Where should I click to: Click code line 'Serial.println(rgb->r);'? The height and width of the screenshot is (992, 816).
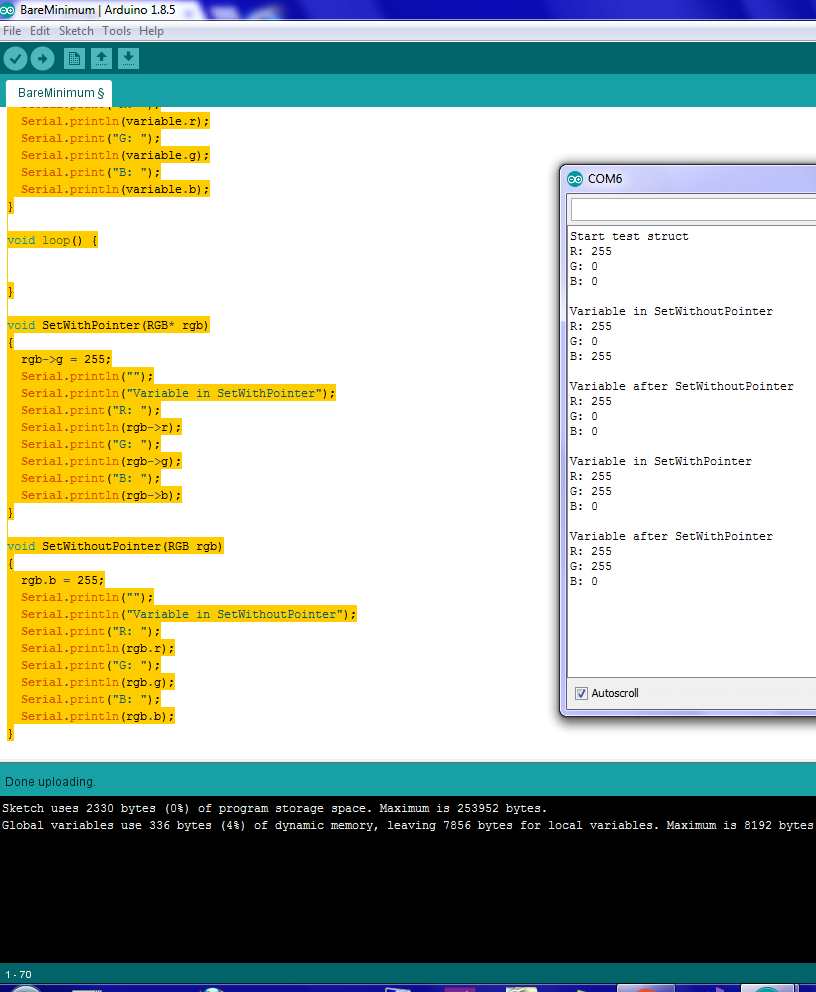[x=101, y=428]
